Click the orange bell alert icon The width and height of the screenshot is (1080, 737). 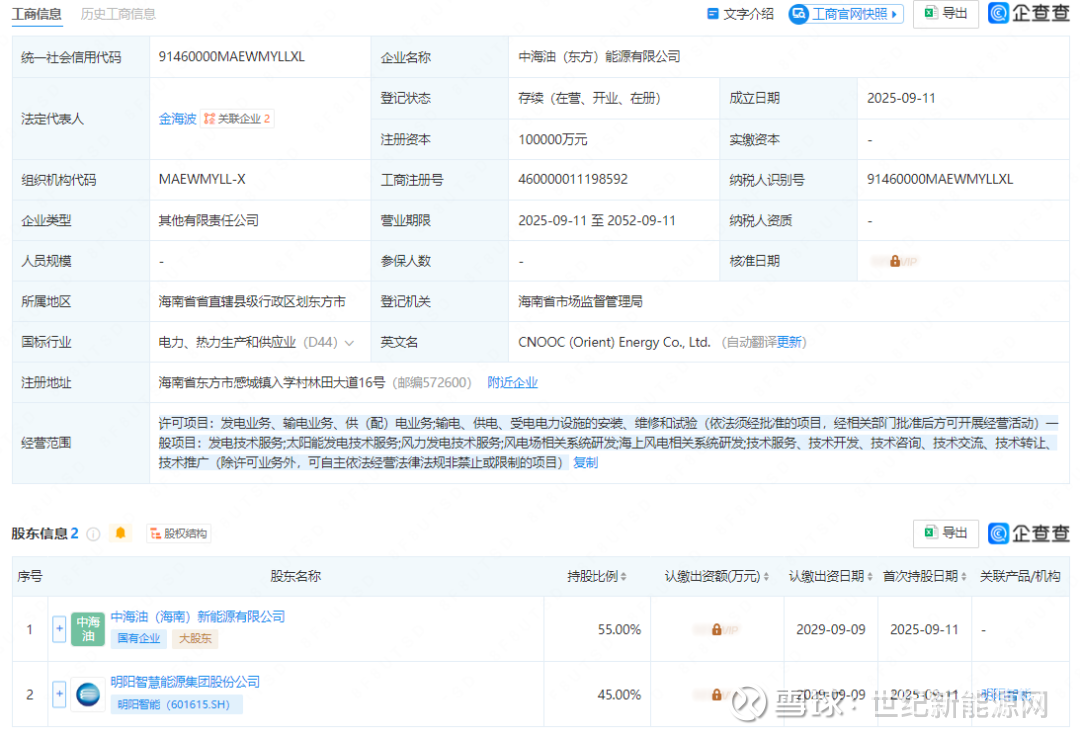pyautogui.click(x=121, y=533)
